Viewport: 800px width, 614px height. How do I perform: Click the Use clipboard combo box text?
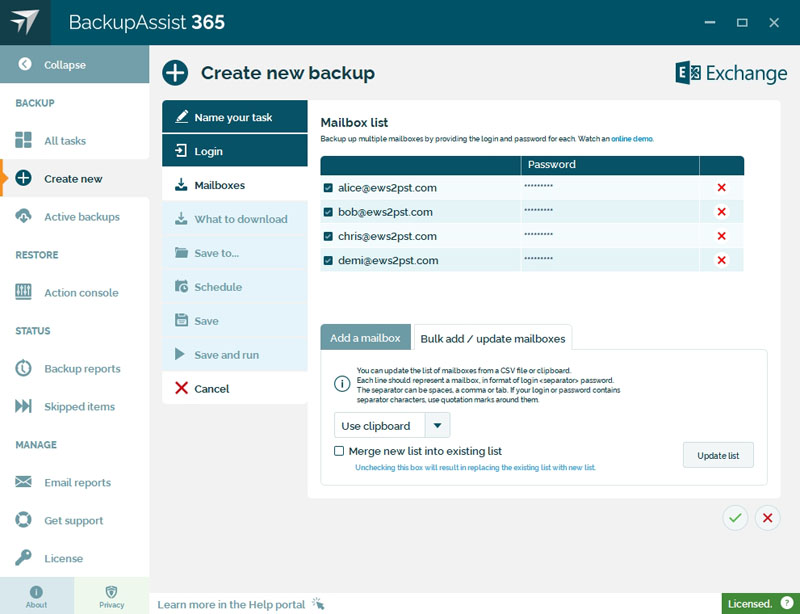[x=376, y=426]
